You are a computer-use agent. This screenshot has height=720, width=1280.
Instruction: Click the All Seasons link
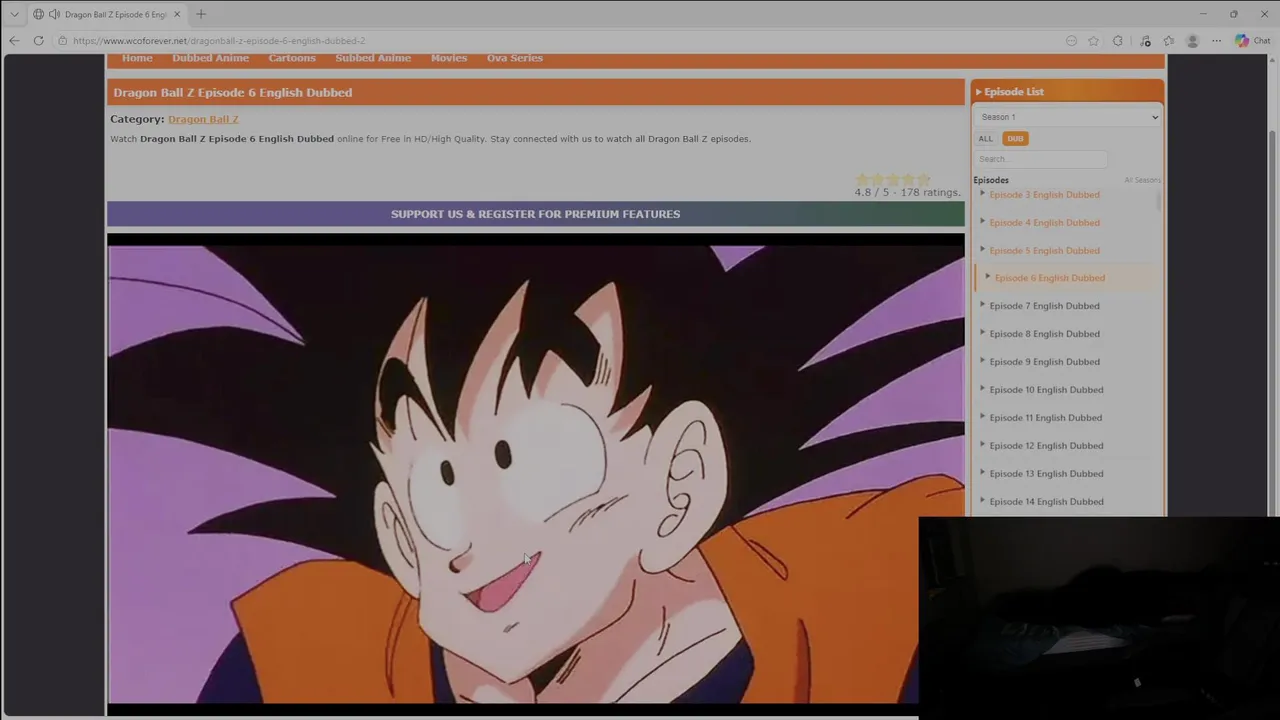pos(1142,180)
